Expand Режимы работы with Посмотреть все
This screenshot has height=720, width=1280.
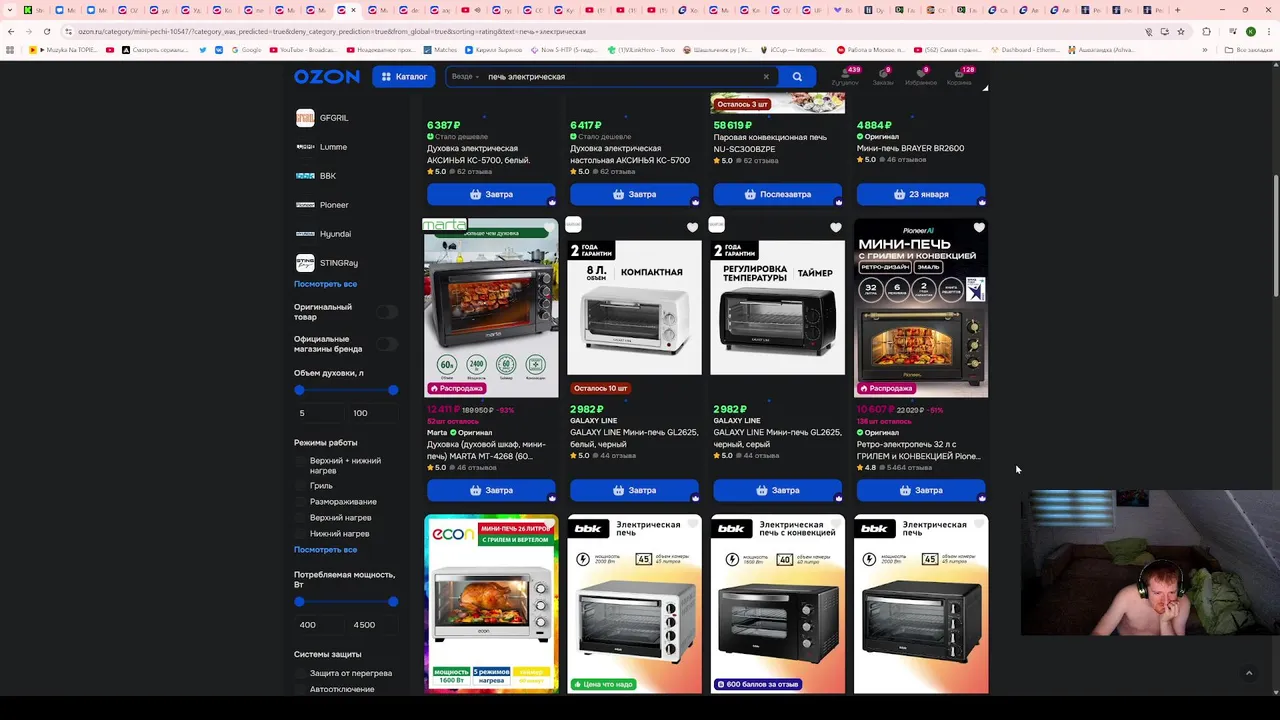(x=325, y=550)
